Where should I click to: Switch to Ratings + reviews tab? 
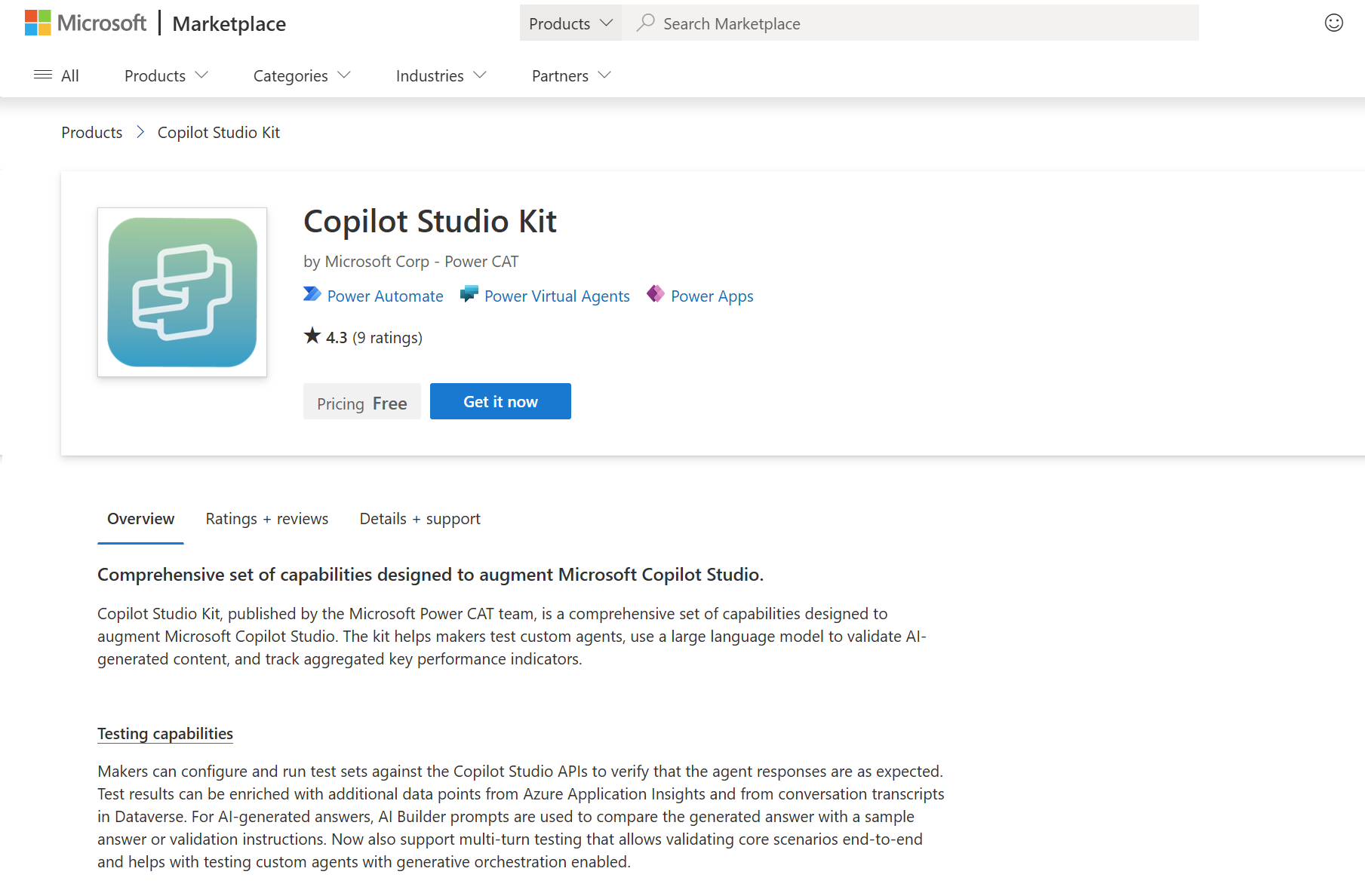coord(267,519)
